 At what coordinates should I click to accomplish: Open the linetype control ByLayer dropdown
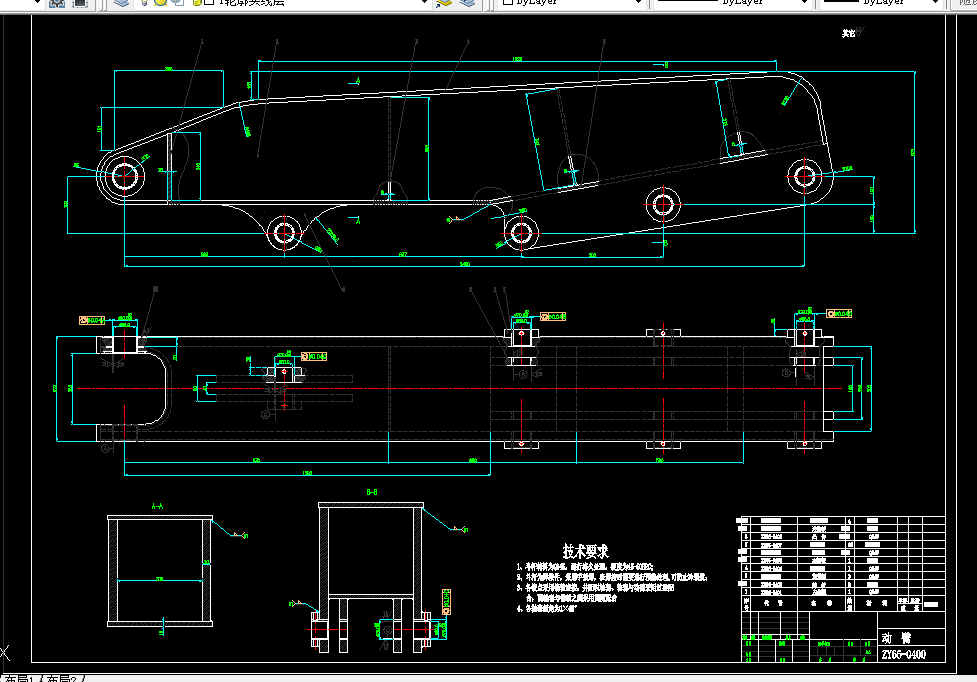coord(804,2)
